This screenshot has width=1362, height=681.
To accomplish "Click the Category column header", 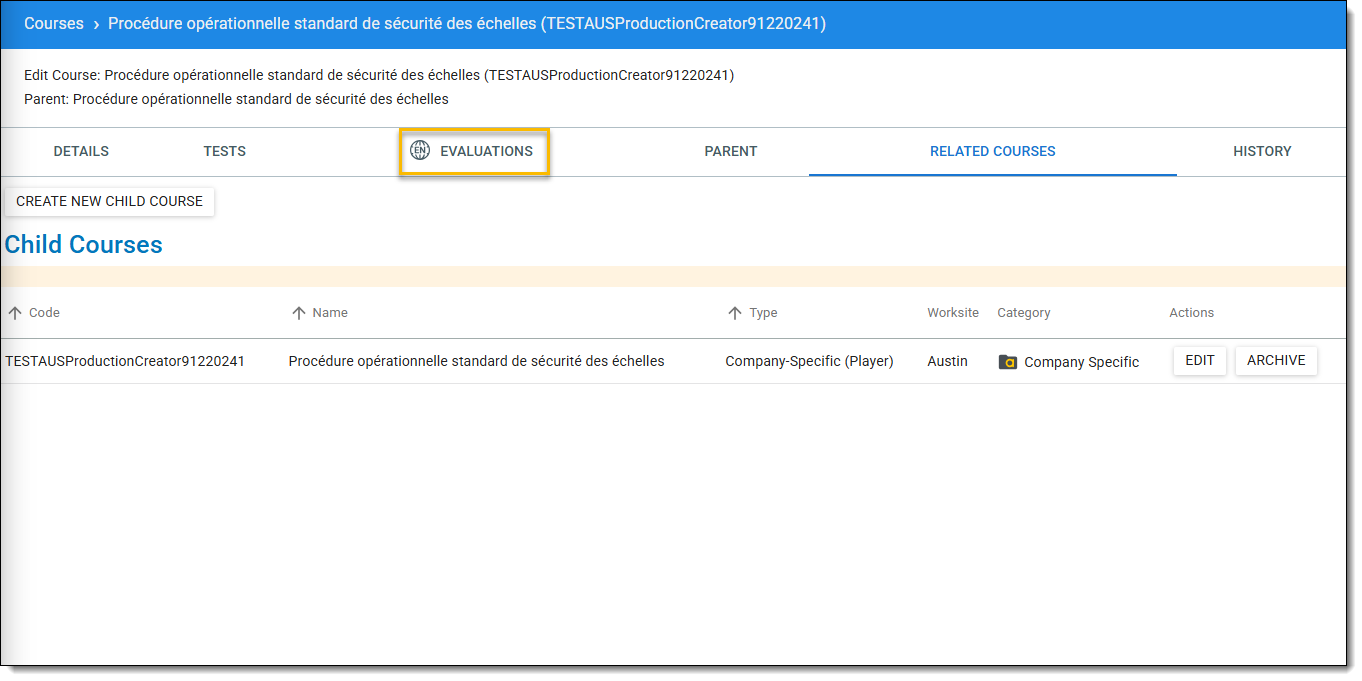I will (x=1023, y=313).
